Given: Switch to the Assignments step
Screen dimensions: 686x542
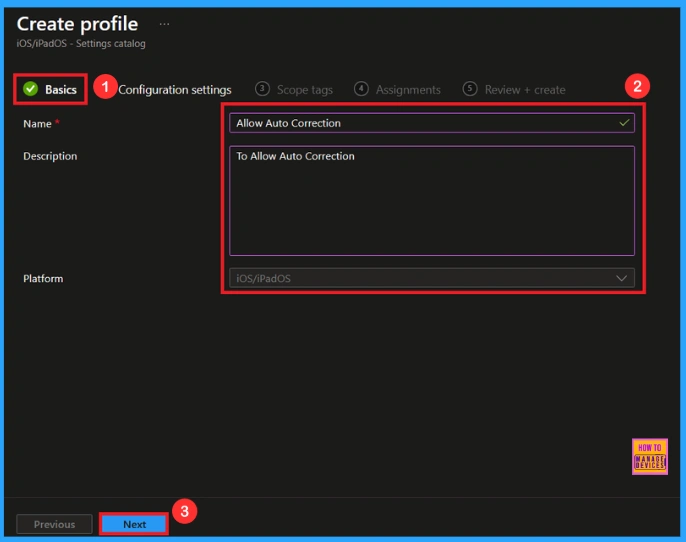Looking at the screenshot, I should coord(397,90).
